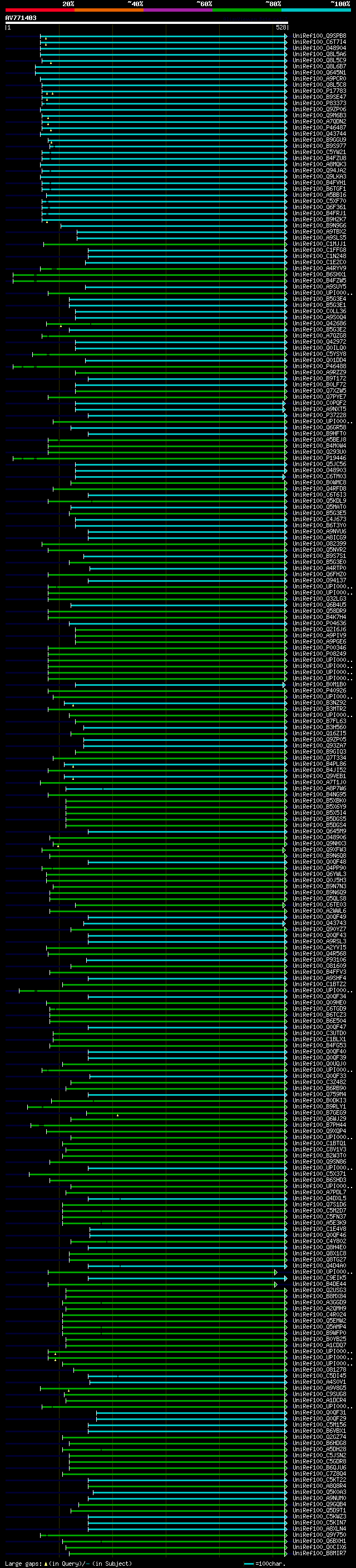Select the UniRef100_P08249 label

319,654
